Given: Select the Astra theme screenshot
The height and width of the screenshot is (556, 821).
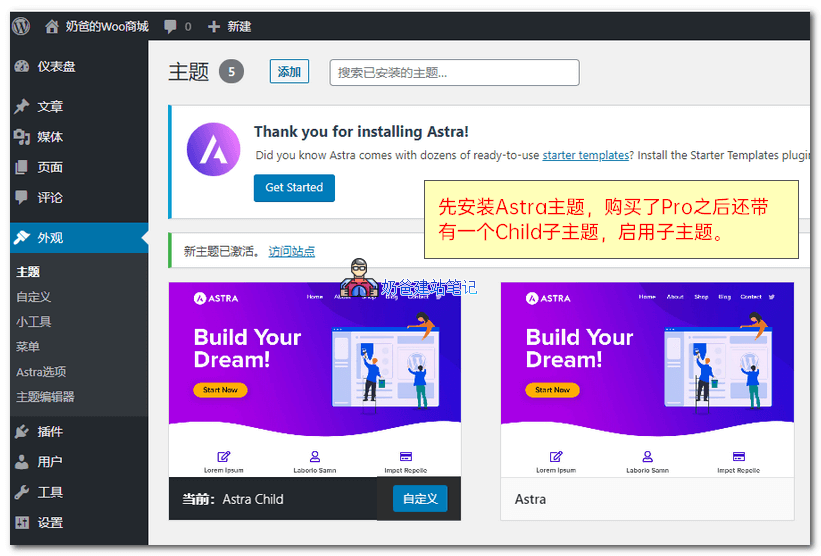Looking at the screenshot, I should 647,380.
